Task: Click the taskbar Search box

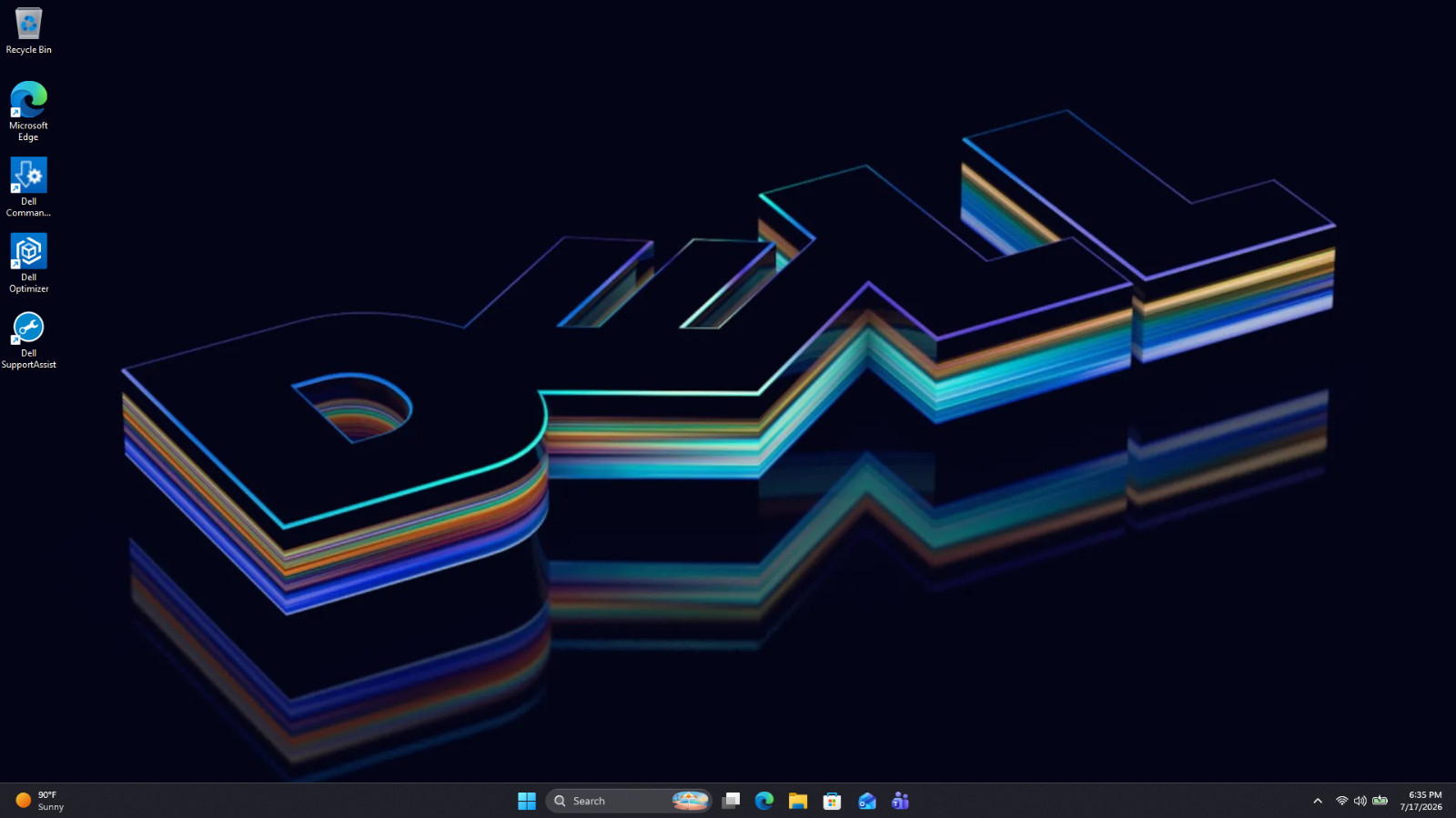Action: [x=628, y=801]
